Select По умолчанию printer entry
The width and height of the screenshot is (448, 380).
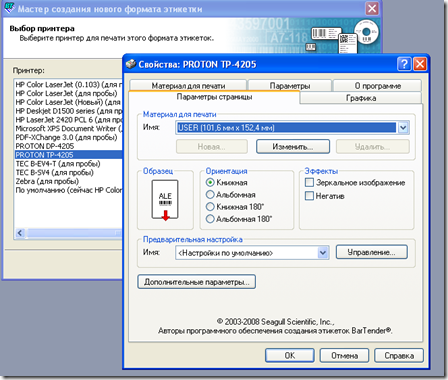(69, 190)
